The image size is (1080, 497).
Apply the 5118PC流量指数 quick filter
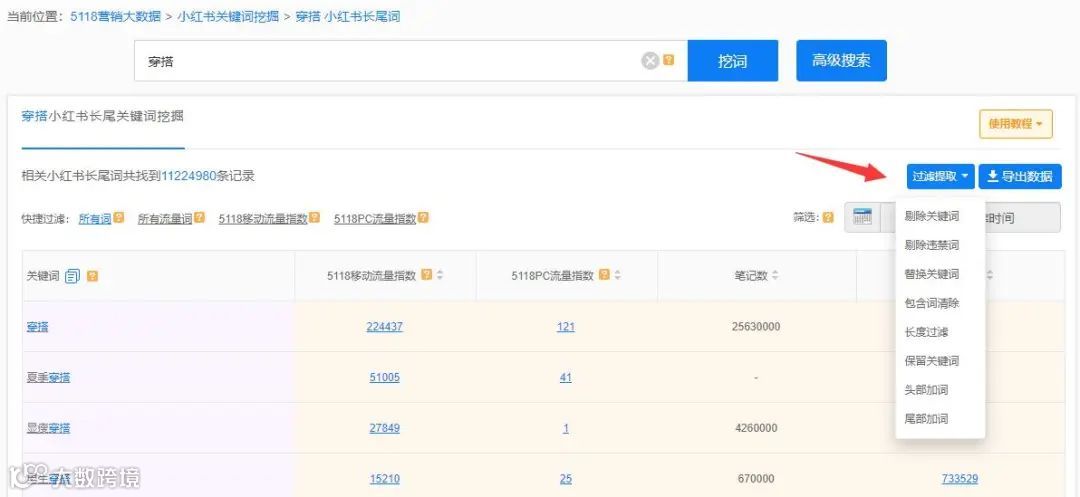click(x=375, y=219)
